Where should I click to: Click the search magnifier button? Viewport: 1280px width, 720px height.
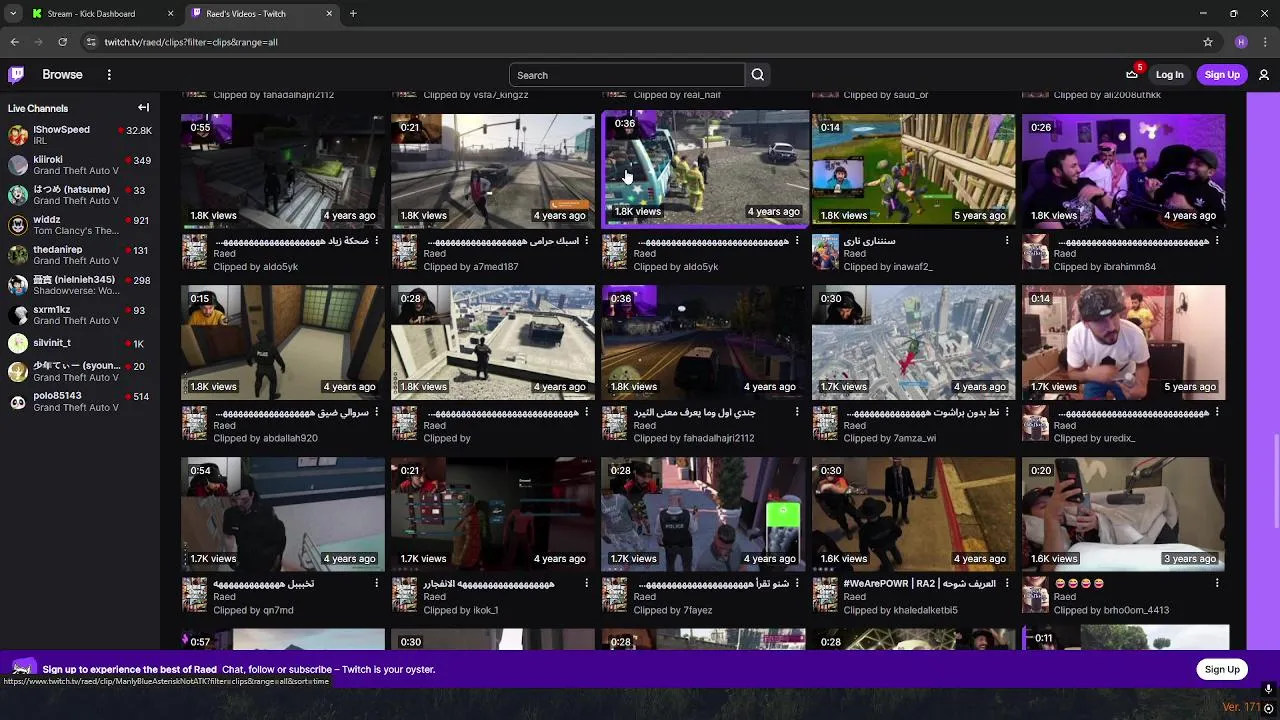pos(758,75)
